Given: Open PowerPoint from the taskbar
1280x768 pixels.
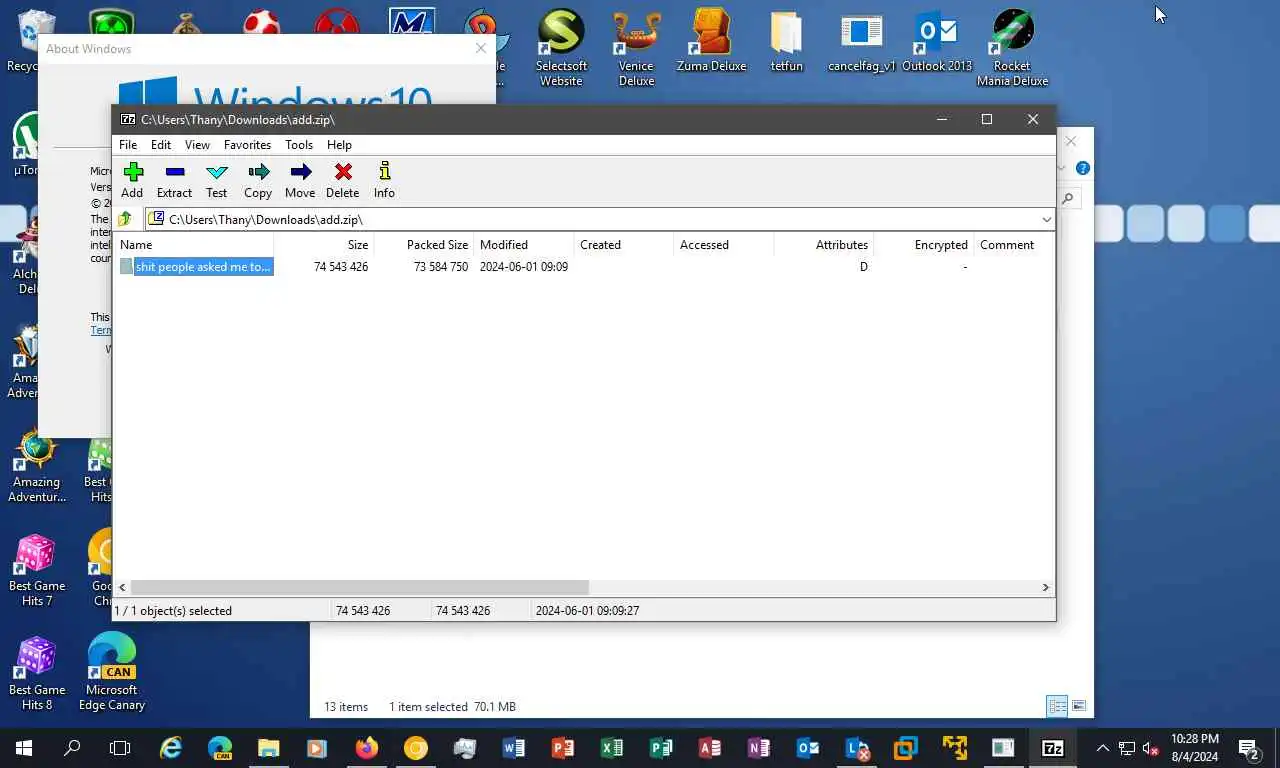Looking at the screenshot, I should coord(563,748).
